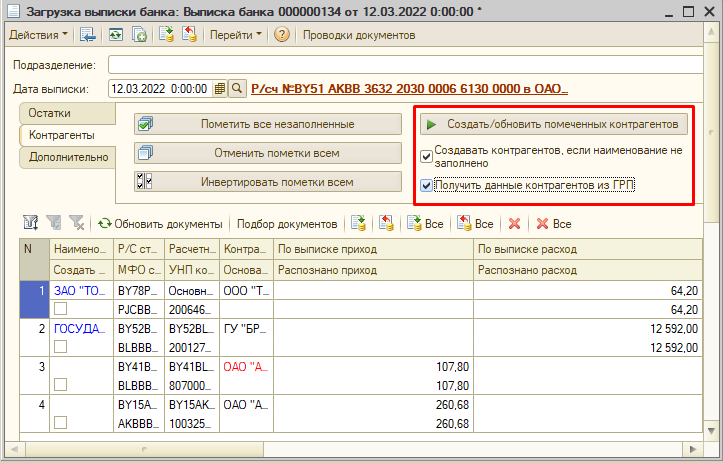Open the Действия dropdown menu
The image size is (723, 463).
[38, 35]
